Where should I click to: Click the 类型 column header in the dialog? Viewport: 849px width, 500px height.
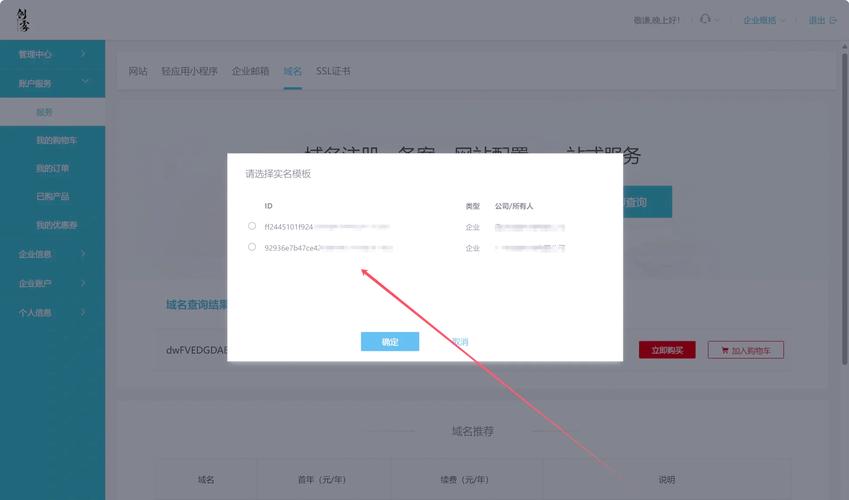pos(473,206)
